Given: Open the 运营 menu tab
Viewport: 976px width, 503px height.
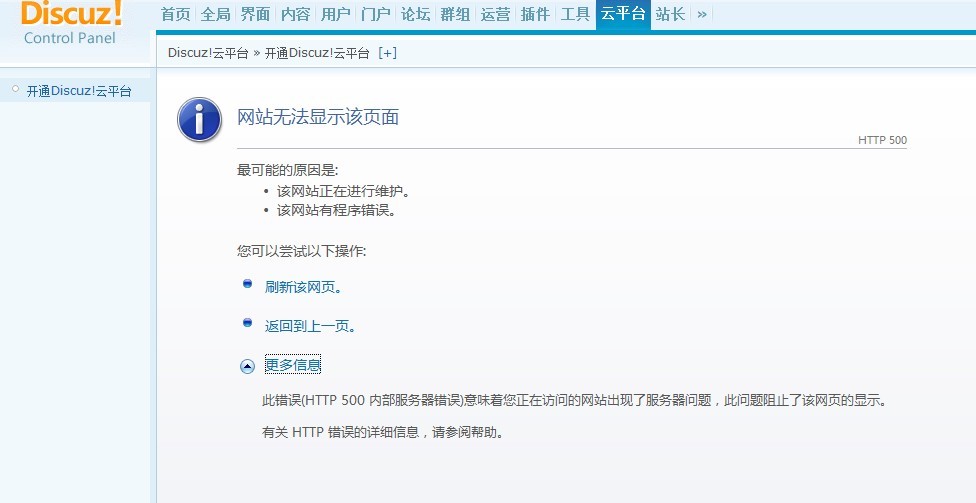Looking at the screenshot, I should 495,14.
